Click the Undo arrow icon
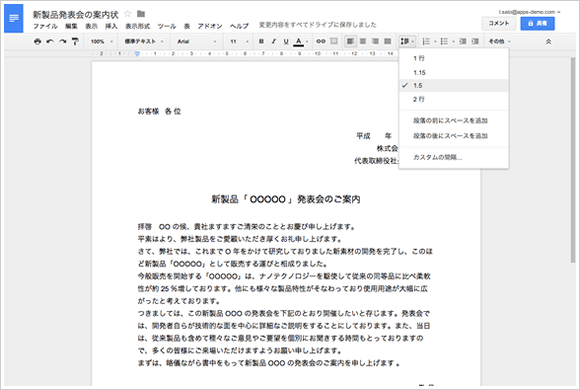The image size is (580, 390). click(x=50, y=41)
